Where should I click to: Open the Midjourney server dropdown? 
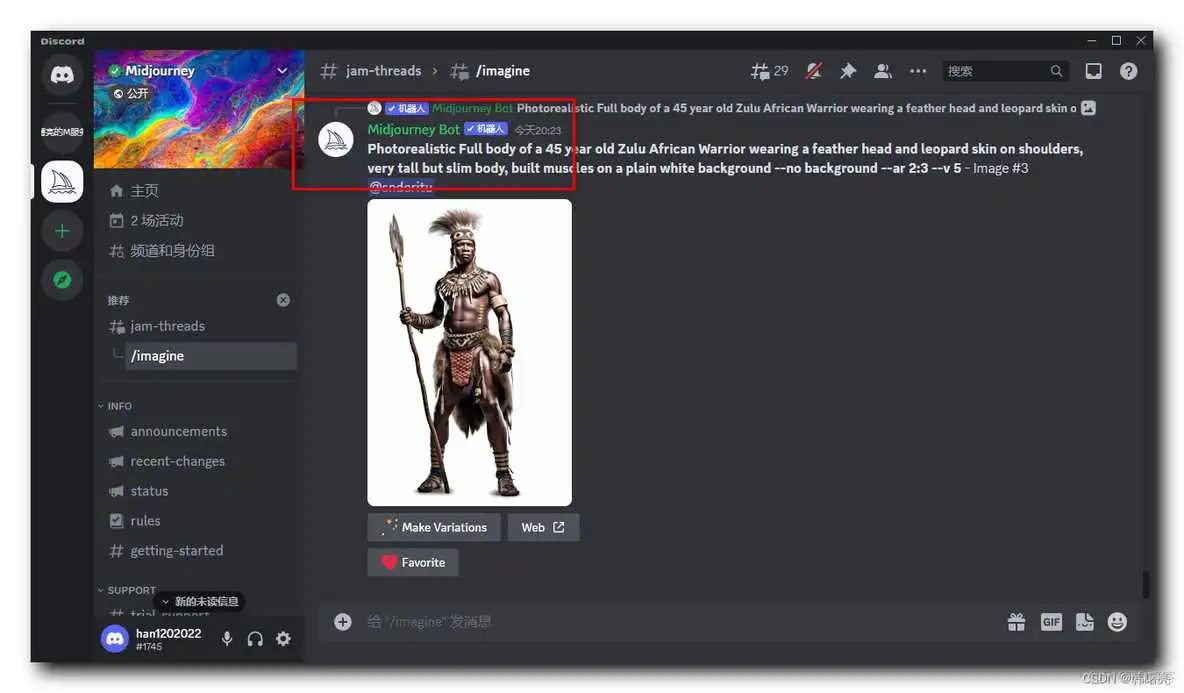click(x=282, y=71)
